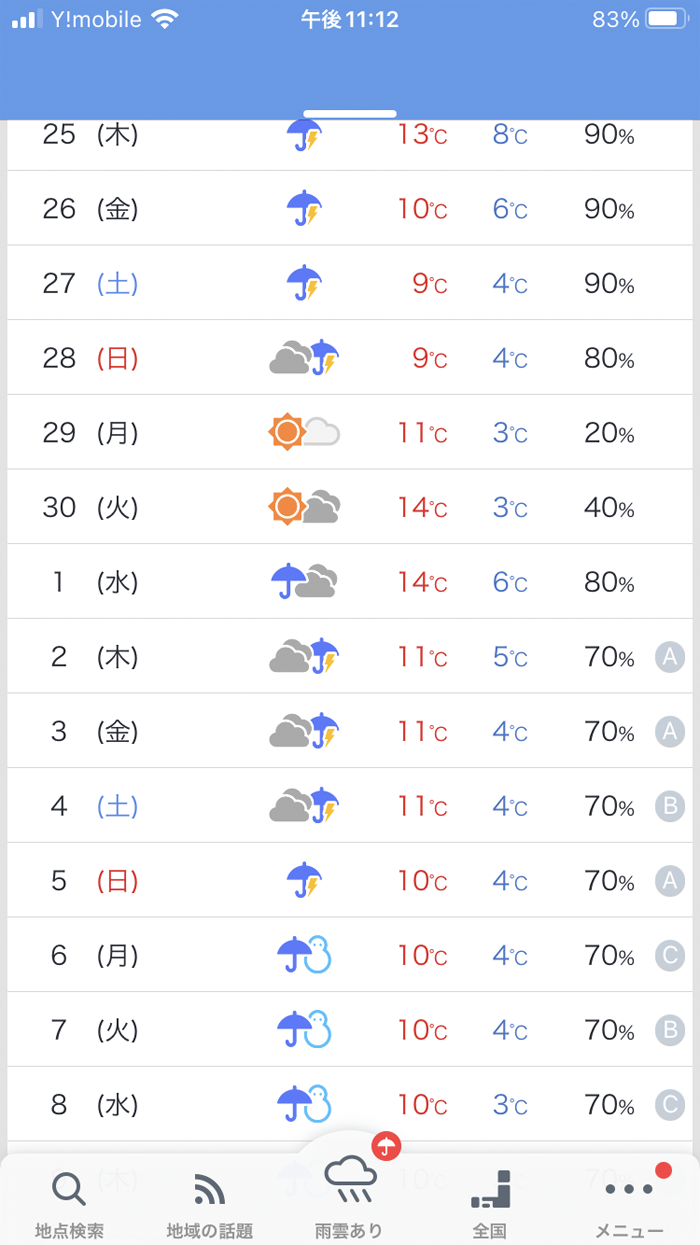Image resolution: width=700 pixels, height=1245 pixels.
Task: Tap reliability badge A on 2 (木)
Action: 670,657
